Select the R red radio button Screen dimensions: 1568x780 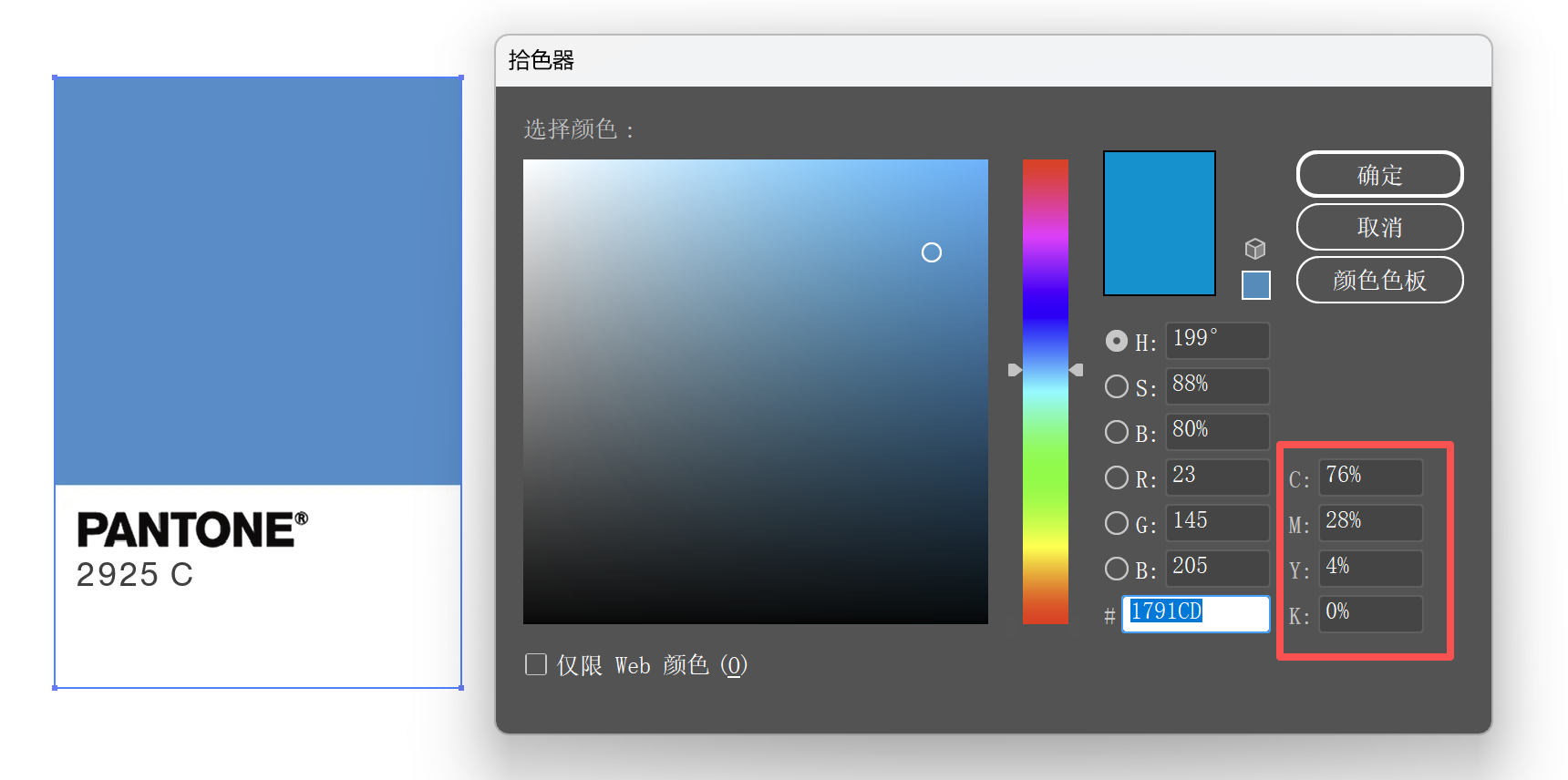click(x=1117, y=477)
